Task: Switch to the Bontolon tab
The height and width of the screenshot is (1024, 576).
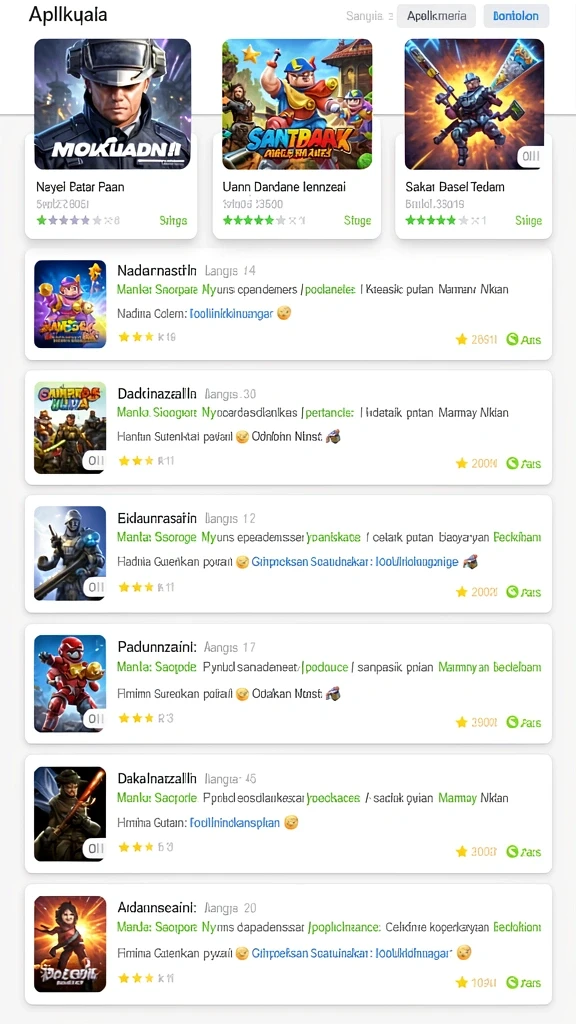Action: click(x=516, y=16)
